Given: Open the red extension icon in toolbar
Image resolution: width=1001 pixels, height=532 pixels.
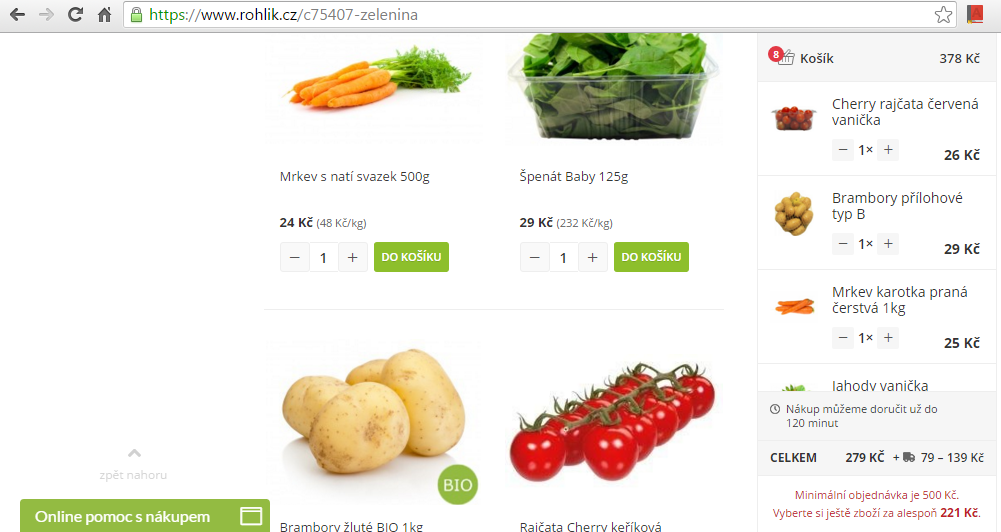Looking at the screenshot, I should pos(975,14).
